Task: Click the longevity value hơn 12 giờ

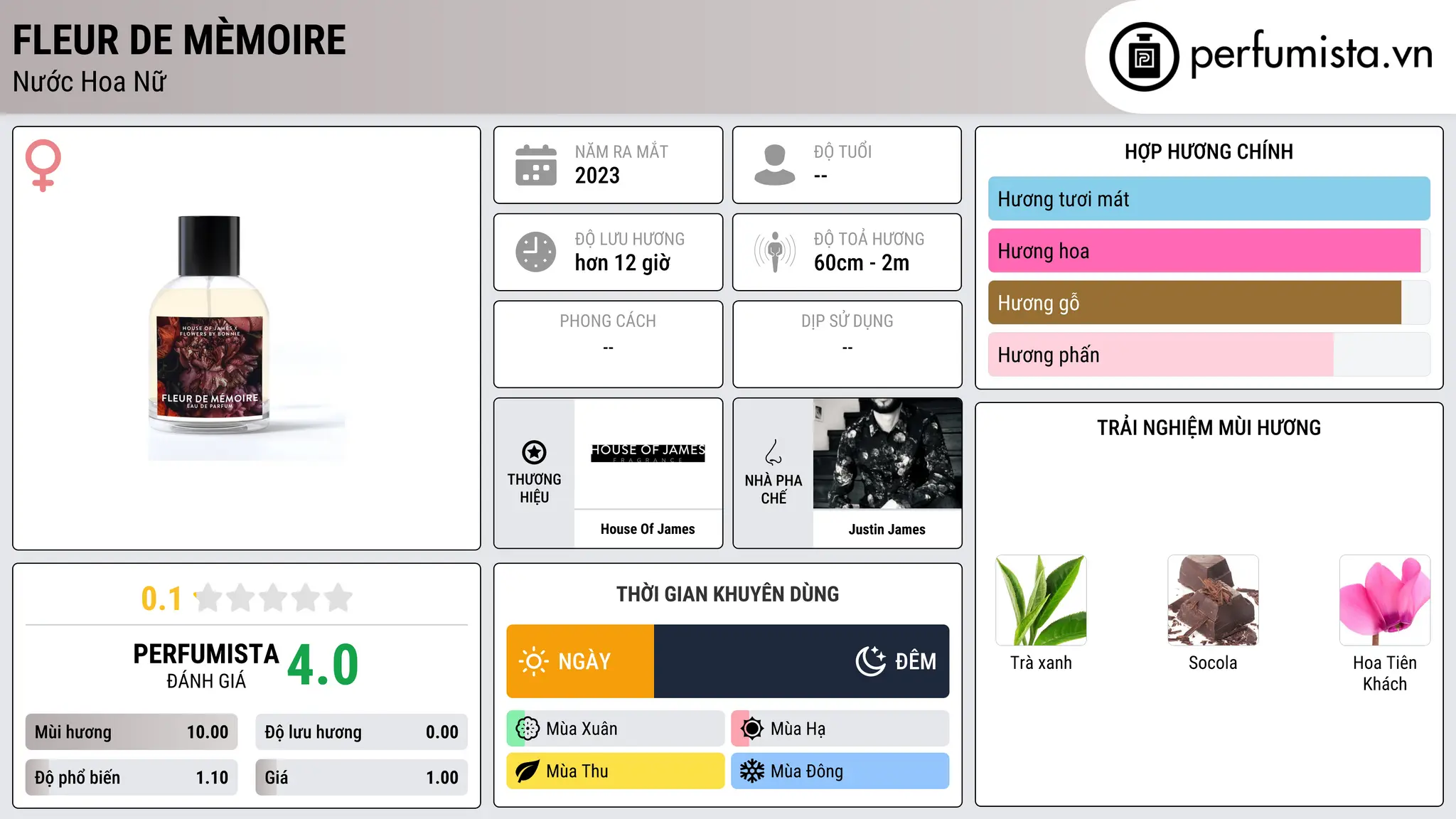Action: tap(622, 263)
